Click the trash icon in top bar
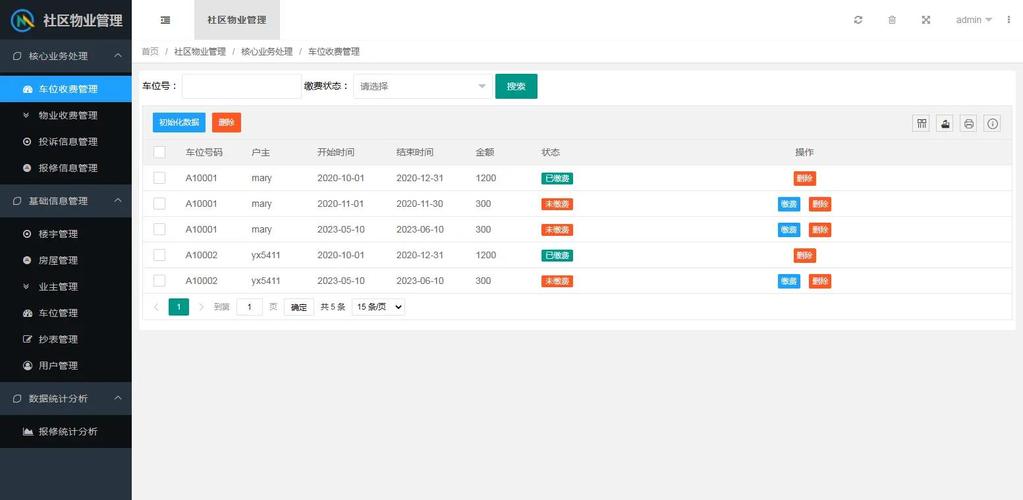This screenshot has width=1023, height=500. click(x=892, y=20)
